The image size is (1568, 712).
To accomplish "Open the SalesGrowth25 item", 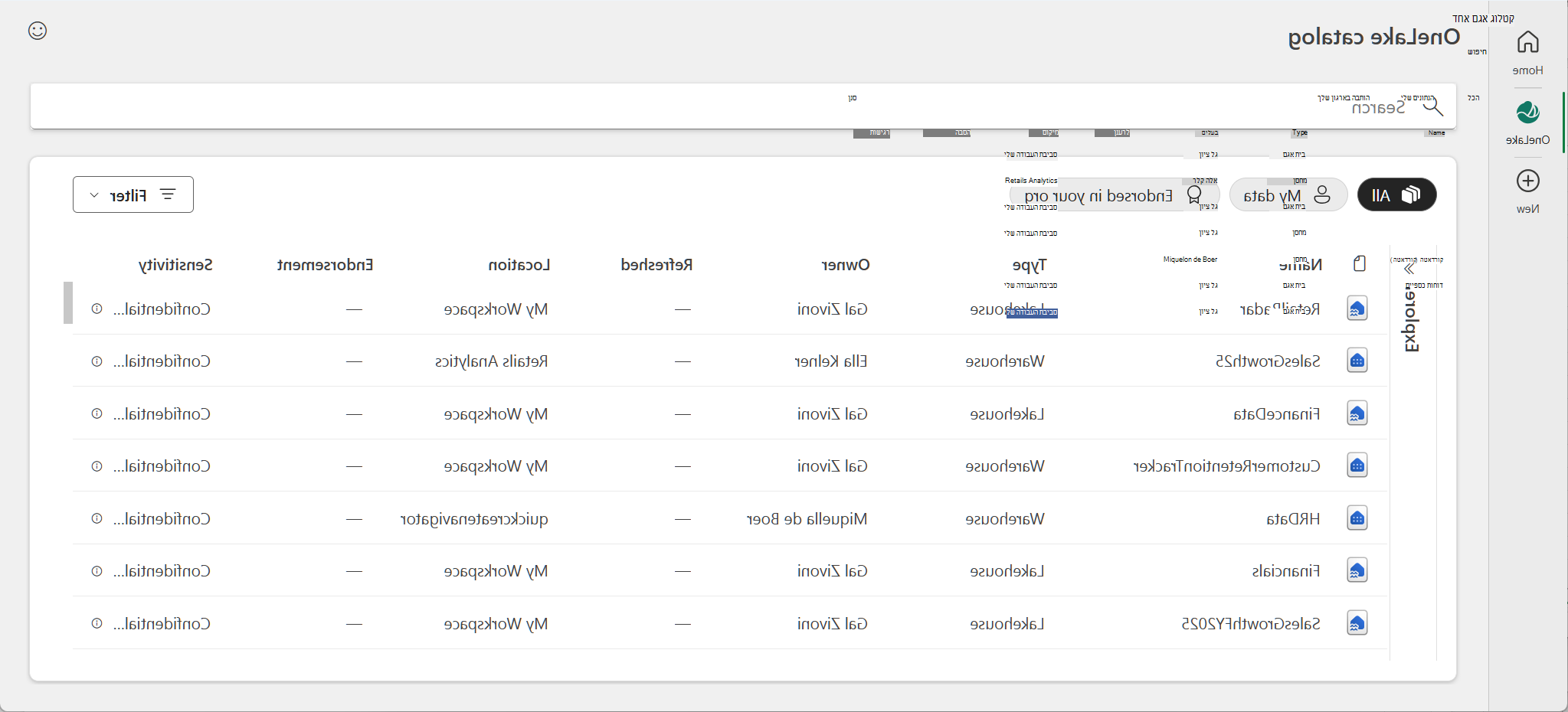I will tap(1268, 361).
